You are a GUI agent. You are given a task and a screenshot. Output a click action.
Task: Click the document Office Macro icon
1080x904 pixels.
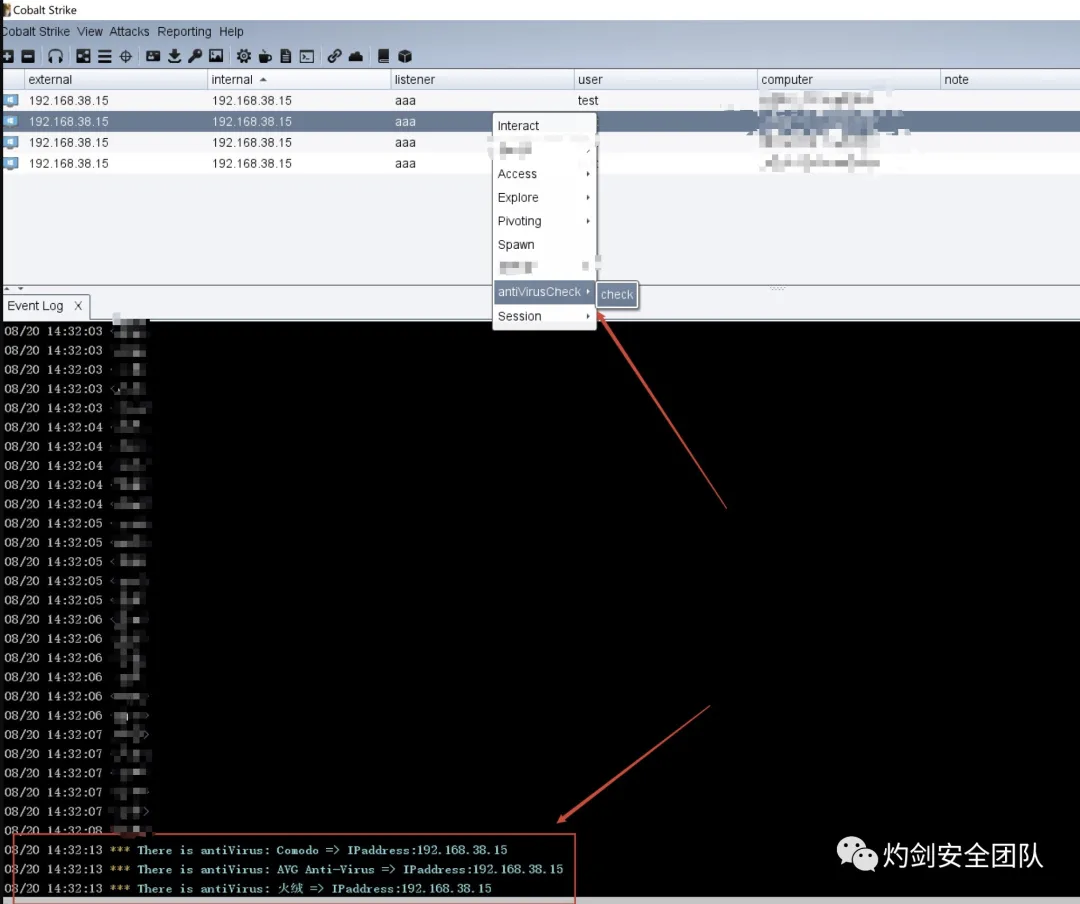coord(286,56)
